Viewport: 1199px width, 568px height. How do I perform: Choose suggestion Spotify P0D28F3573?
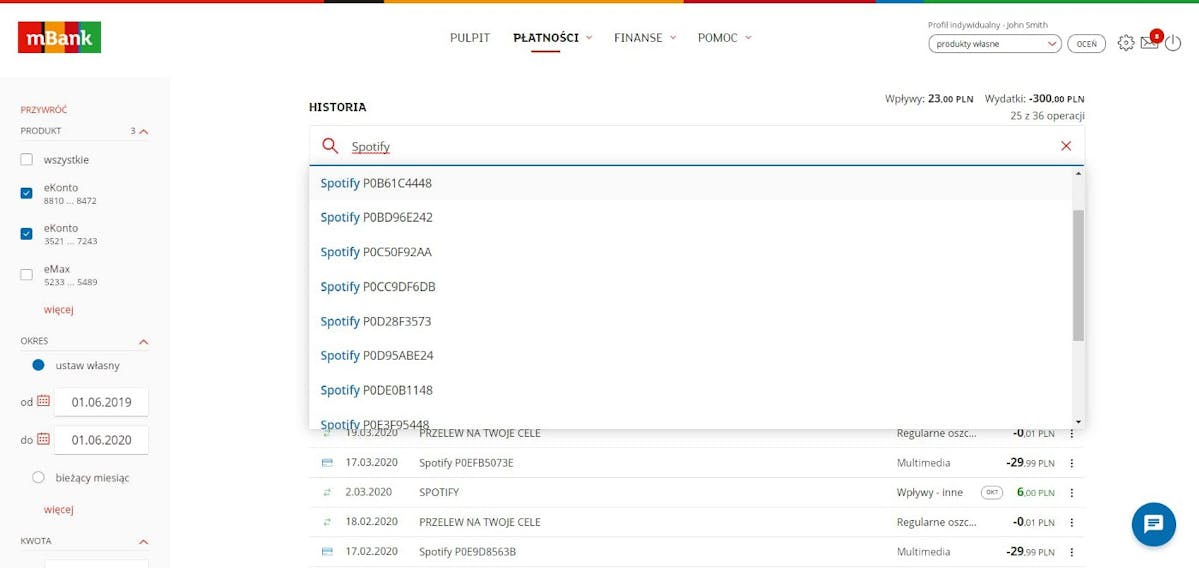[690, 321]
